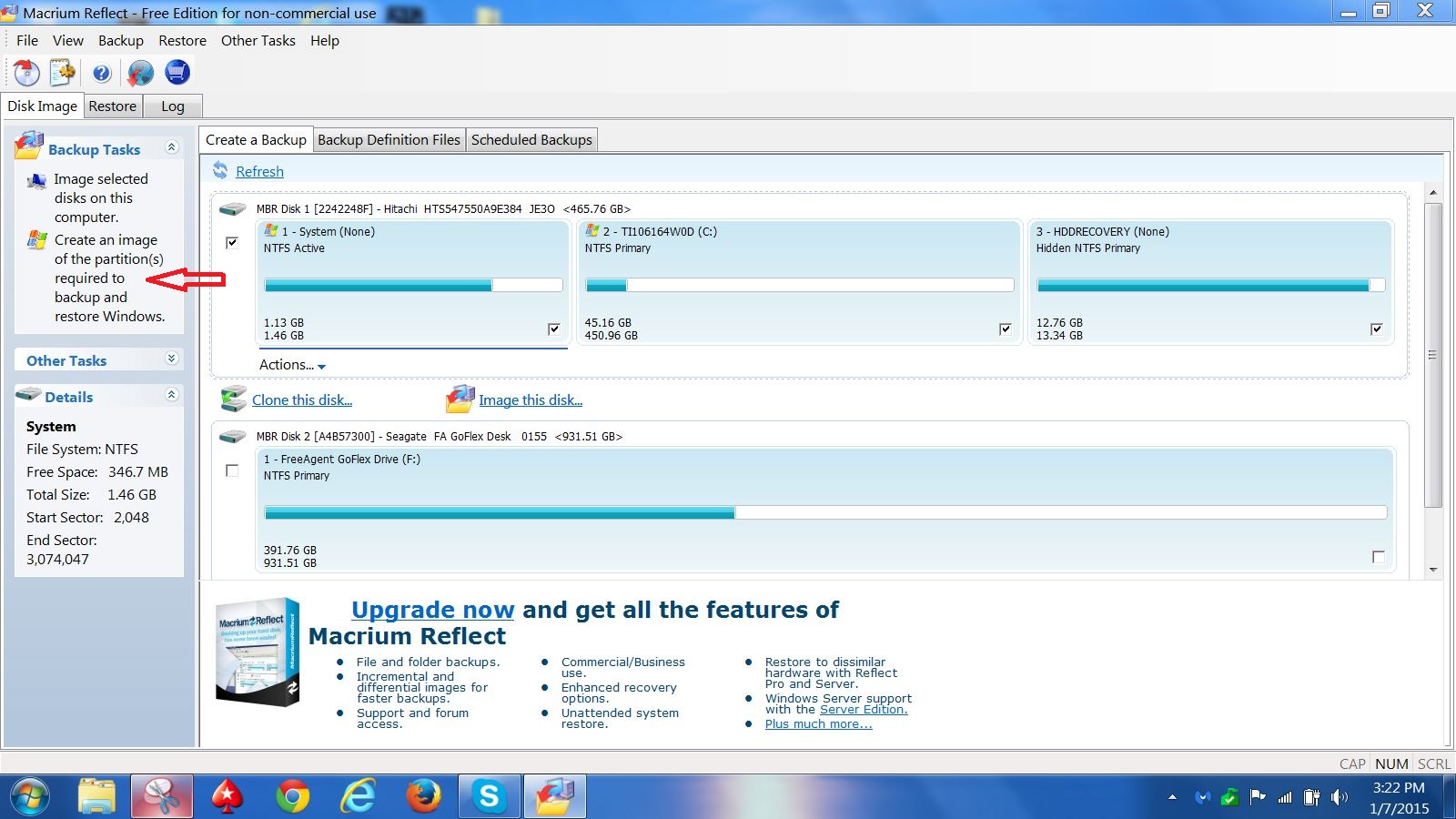Open Skype from the taskbar

(489, 797)
